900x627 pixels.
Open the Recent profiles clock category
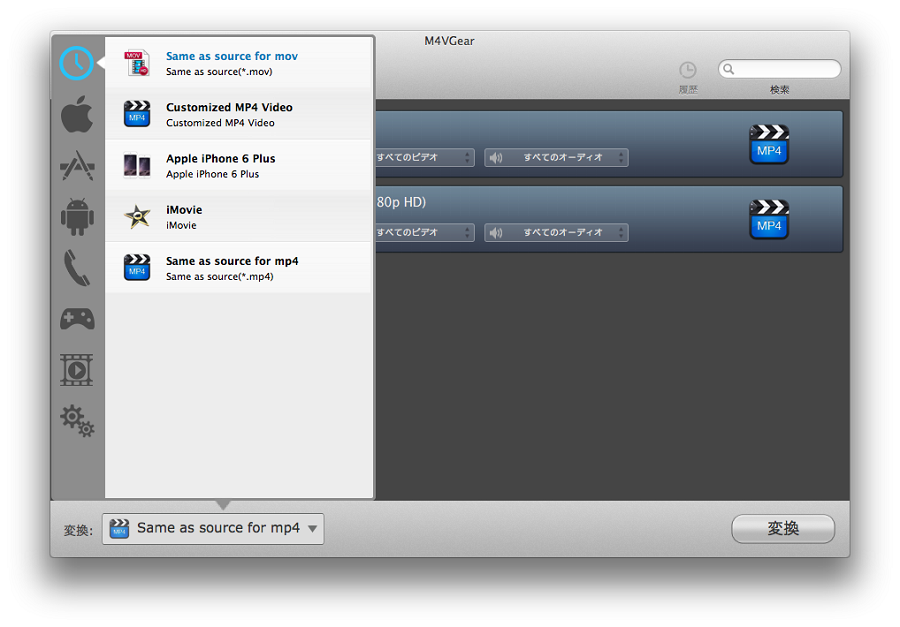point(76,63)
